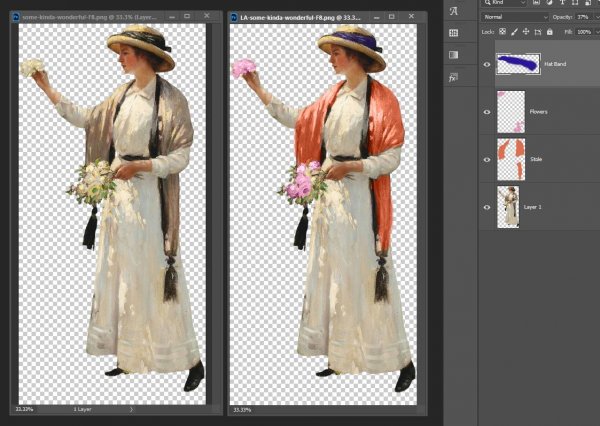Click the '1 Layer' status bar text
The width and height of the screenshot is (600, 426).
coord(83,410)
